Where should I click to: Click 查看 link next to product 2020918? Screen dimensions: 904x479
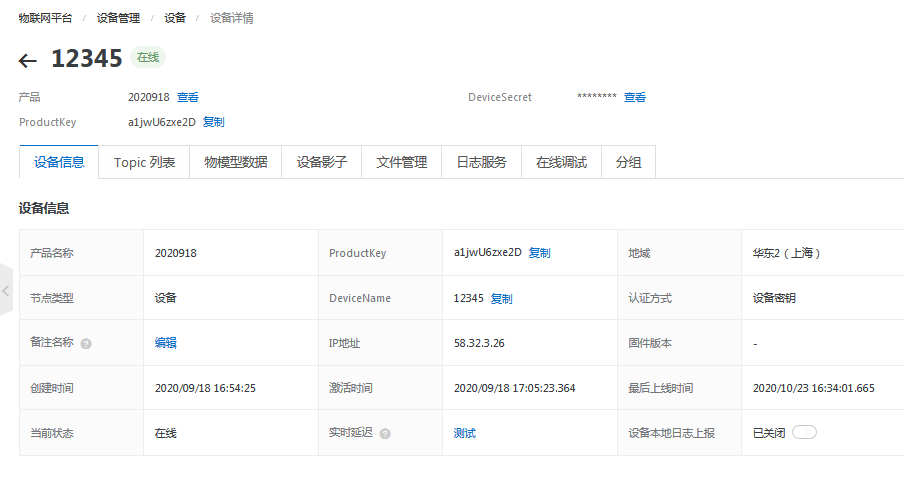pos(188,98)
